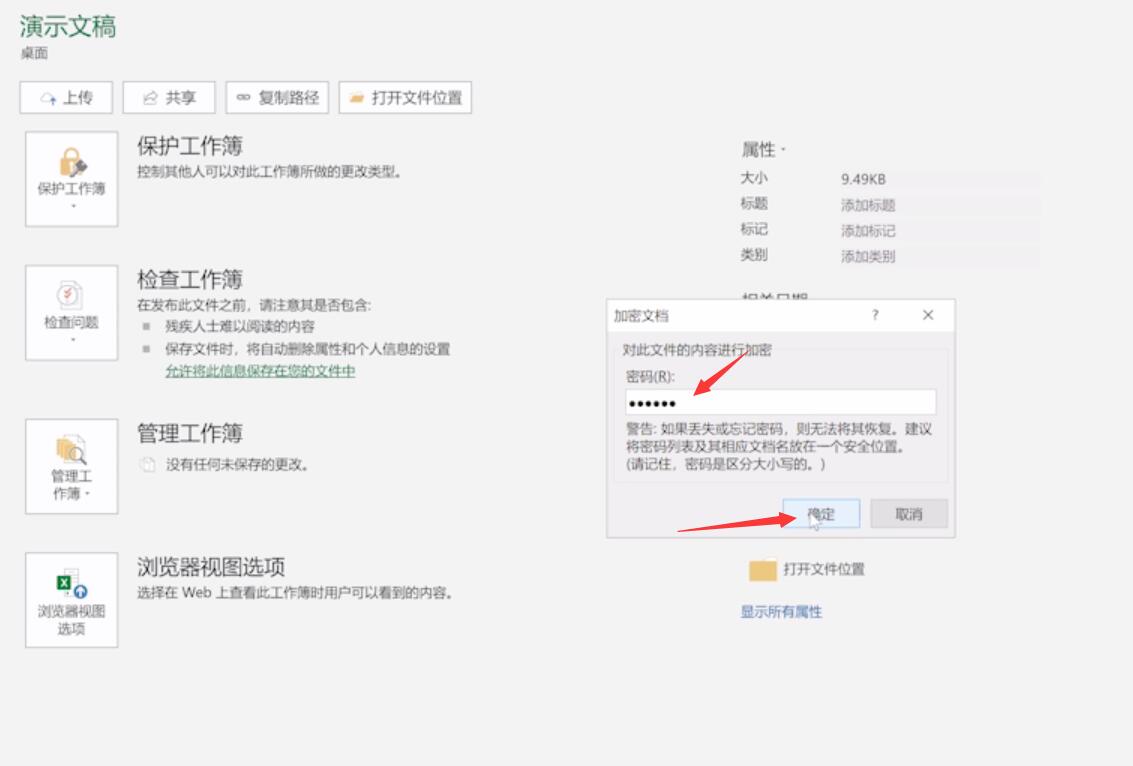Click the 加密文档 dialog title bar text
This screenshot has width=1133, height=766.
coord(641,316)
